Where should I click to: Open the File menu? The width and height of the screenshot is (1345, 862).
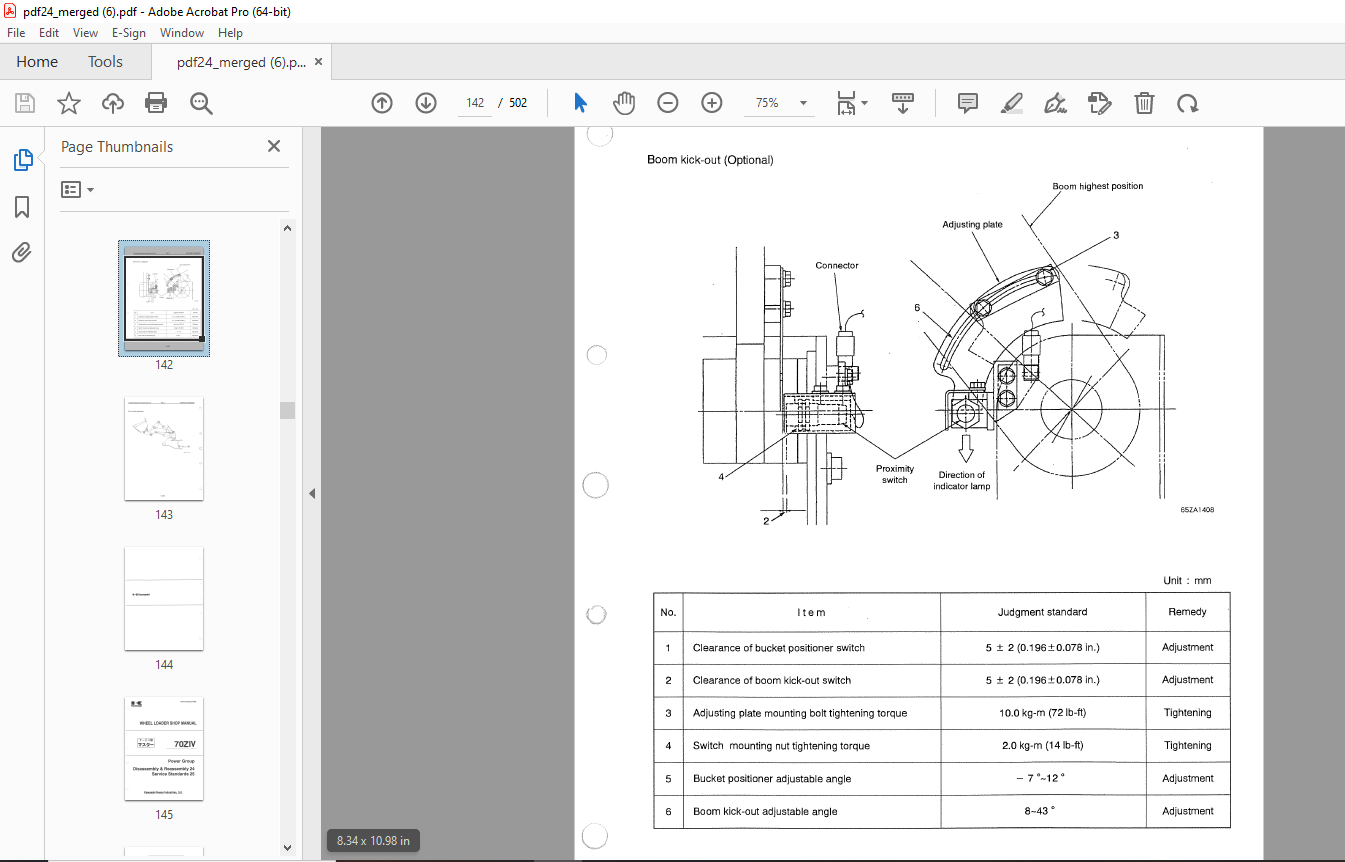(16, 33)
